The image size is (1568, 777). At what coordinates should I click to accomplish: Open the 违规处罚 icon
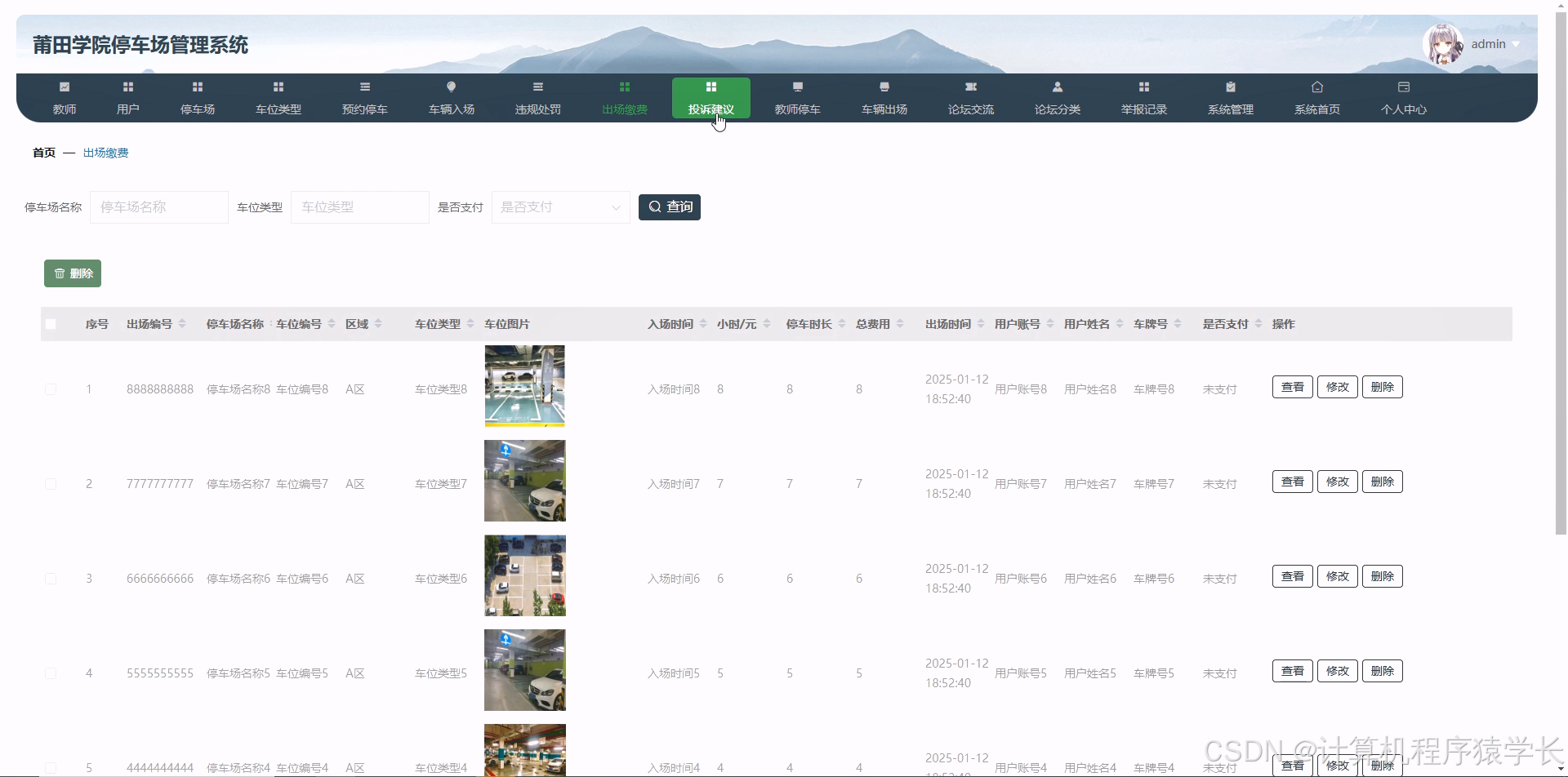click(x=538, y=87)
